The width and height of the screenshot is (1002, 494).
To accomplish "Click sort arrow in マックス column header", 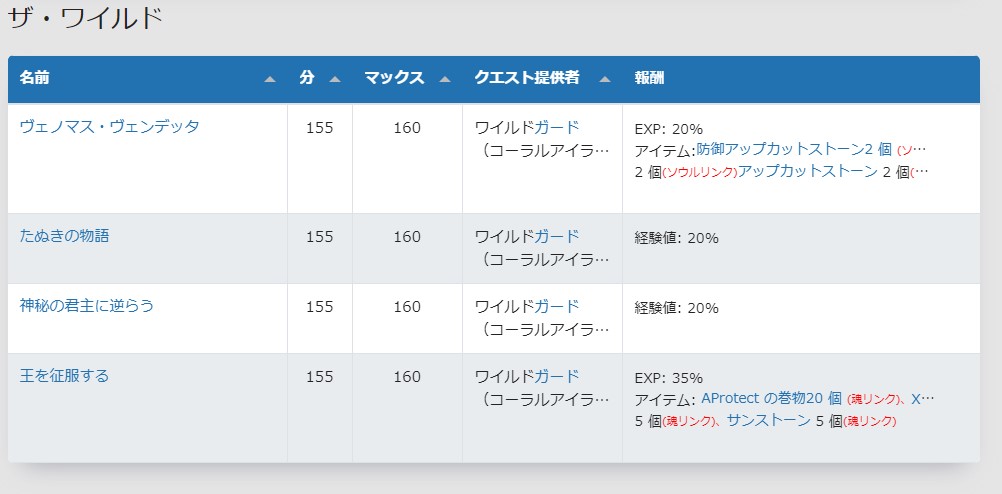I will click(445, 79).
